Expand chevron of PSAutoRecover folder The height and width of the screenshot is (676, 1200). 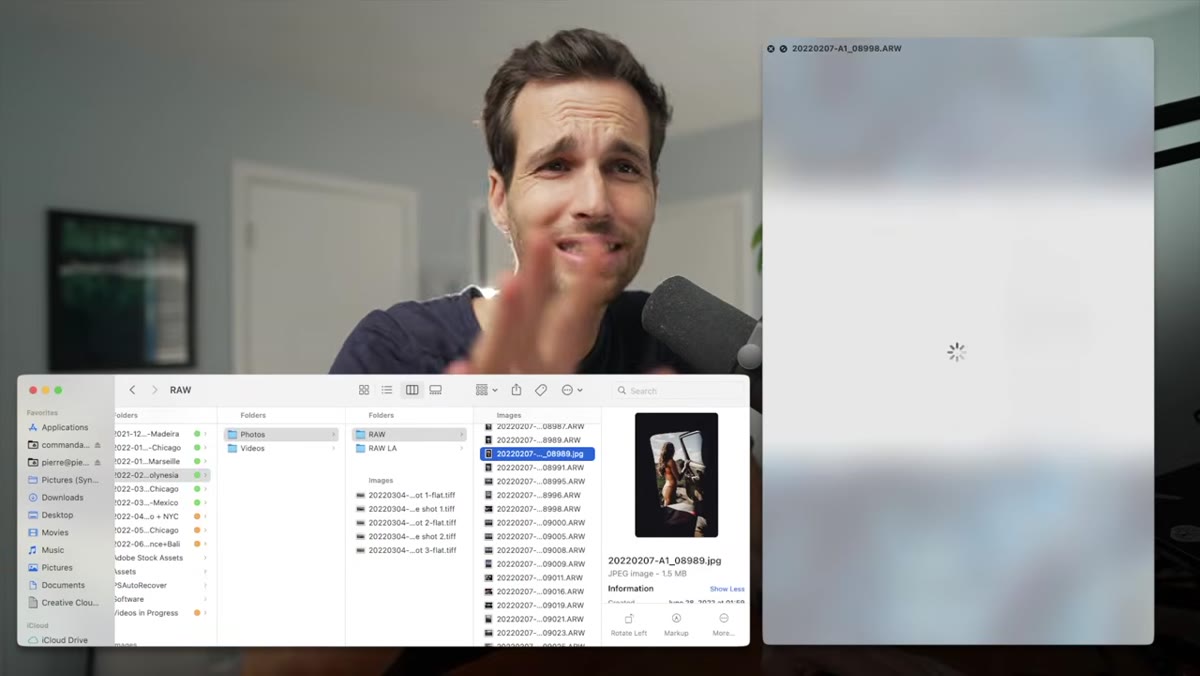click(206, 585)
